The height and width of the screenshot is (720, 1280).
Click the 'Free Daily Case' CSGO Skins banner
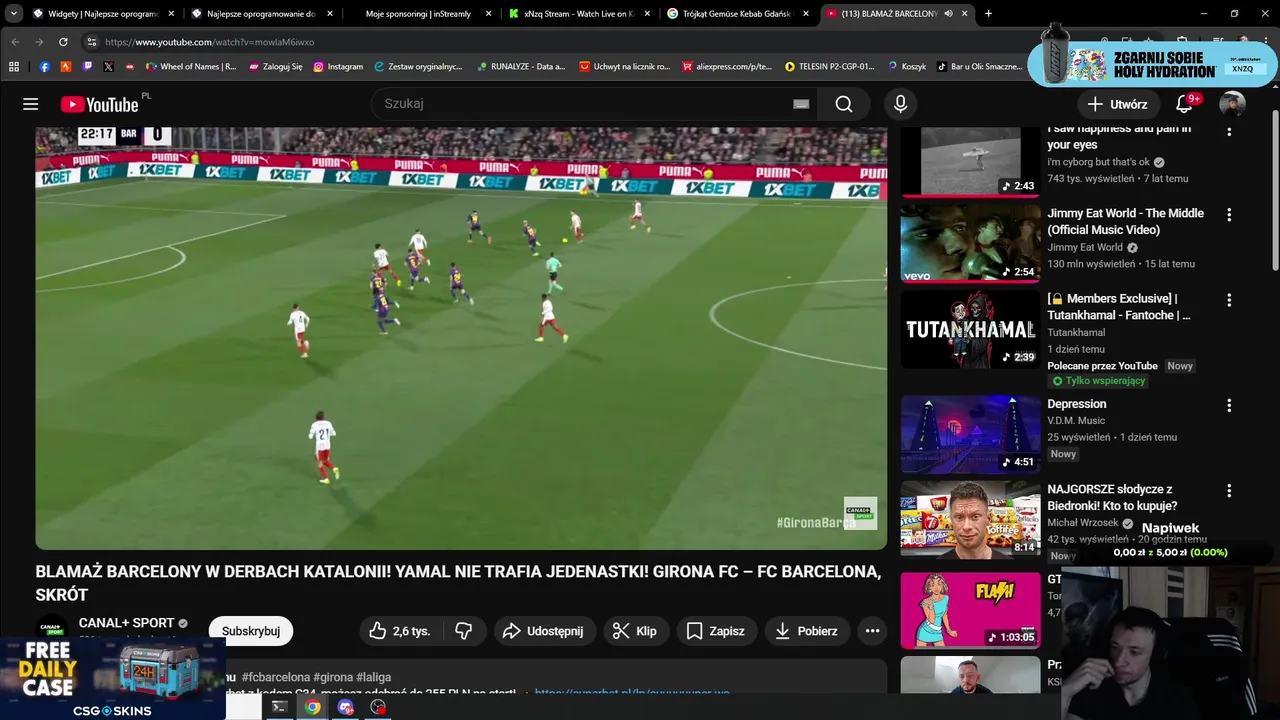click(112, 678)
